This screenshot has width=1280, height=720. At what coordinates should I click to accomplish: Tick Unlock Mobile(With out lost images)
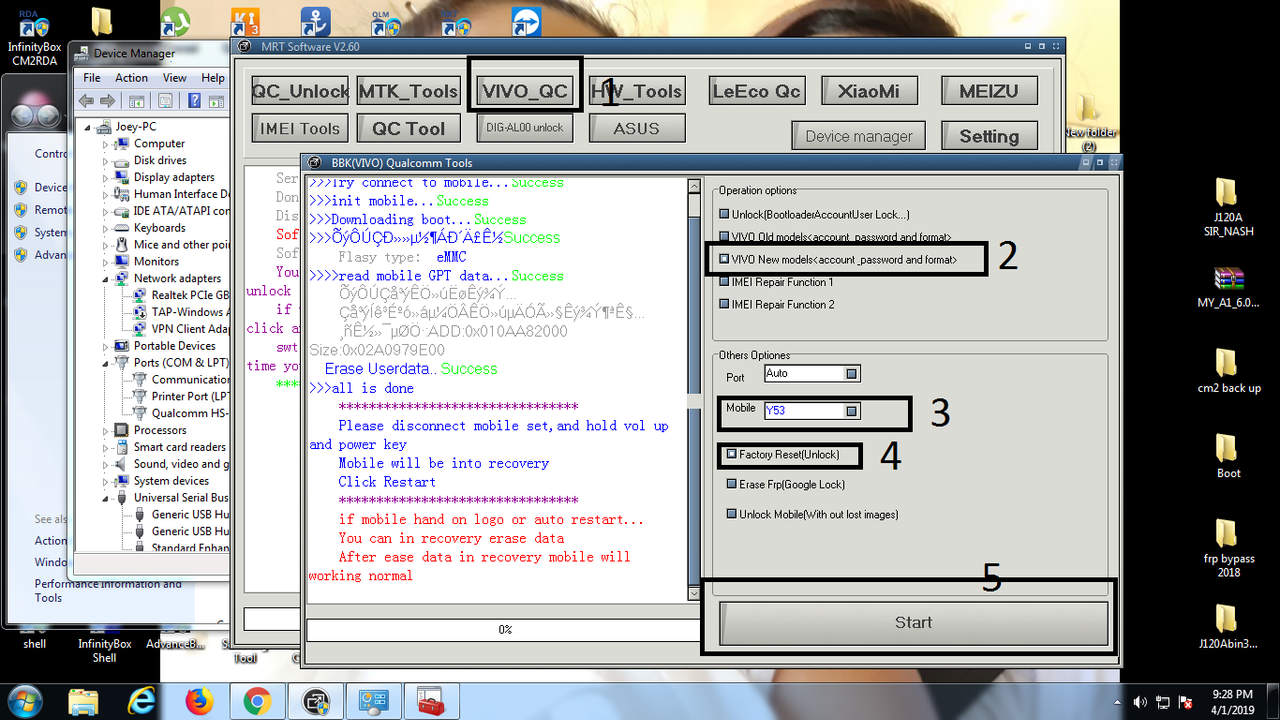[732, 514]
